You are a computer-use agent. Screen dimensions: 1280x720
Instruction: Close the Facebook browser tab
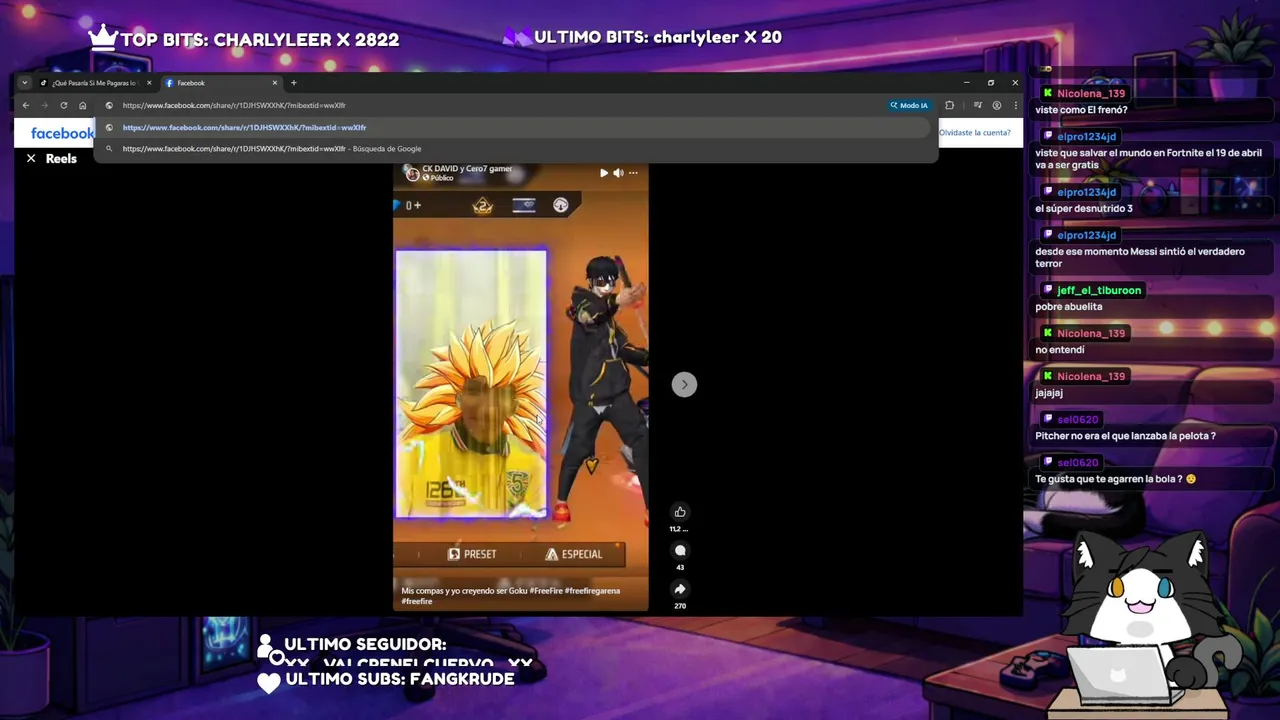pos(275,83)
